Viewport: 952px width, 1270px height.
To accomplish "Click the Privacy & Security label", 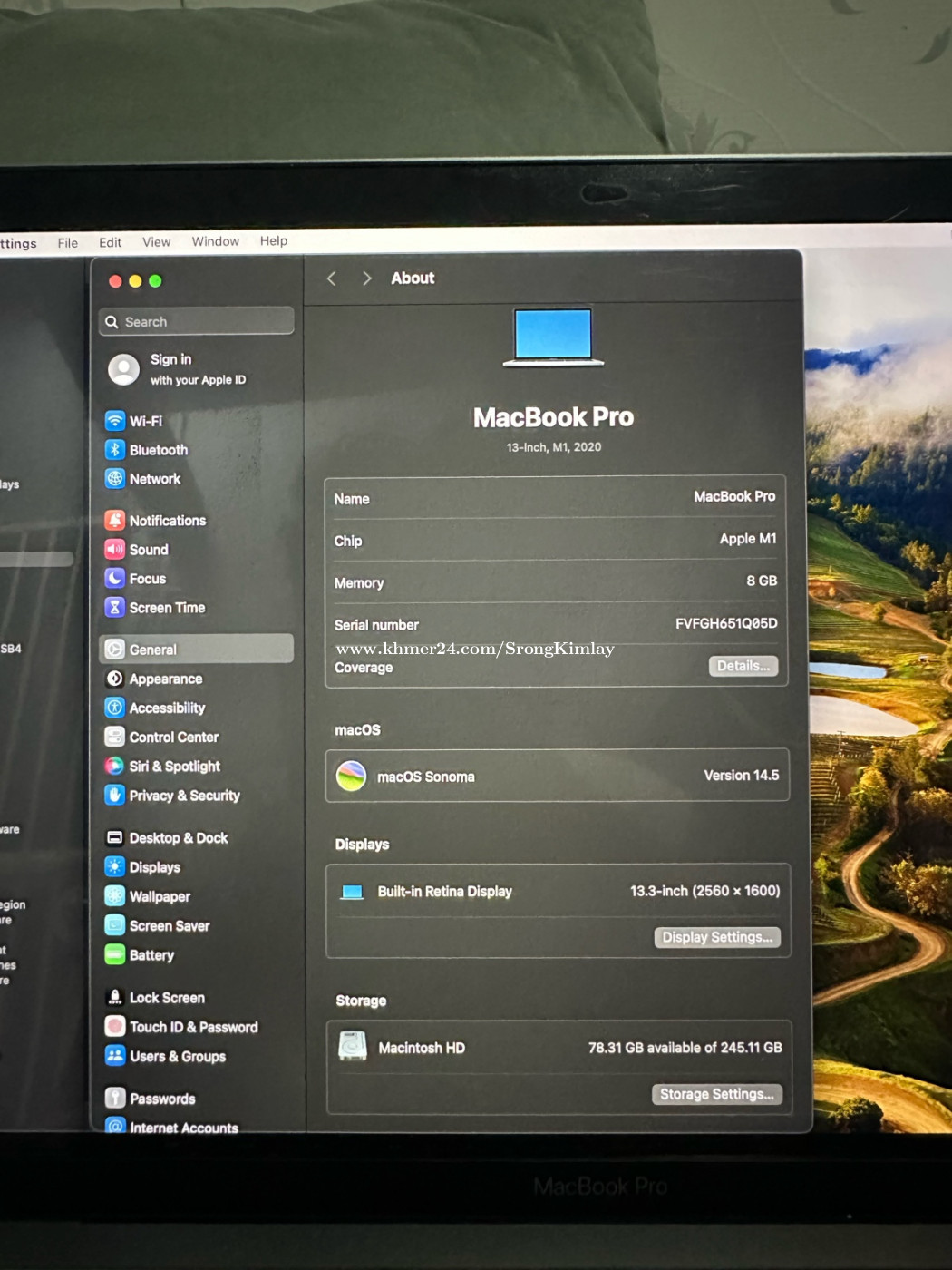I will click(185, 796).
